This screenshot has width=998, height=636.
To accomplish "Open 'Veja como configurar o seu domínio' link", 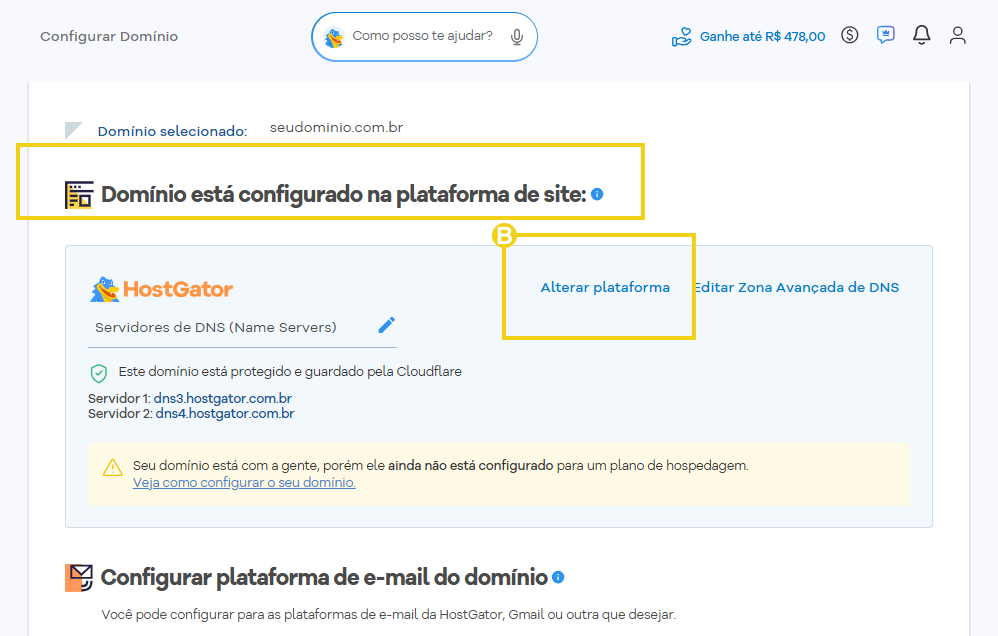I will 244,483.
